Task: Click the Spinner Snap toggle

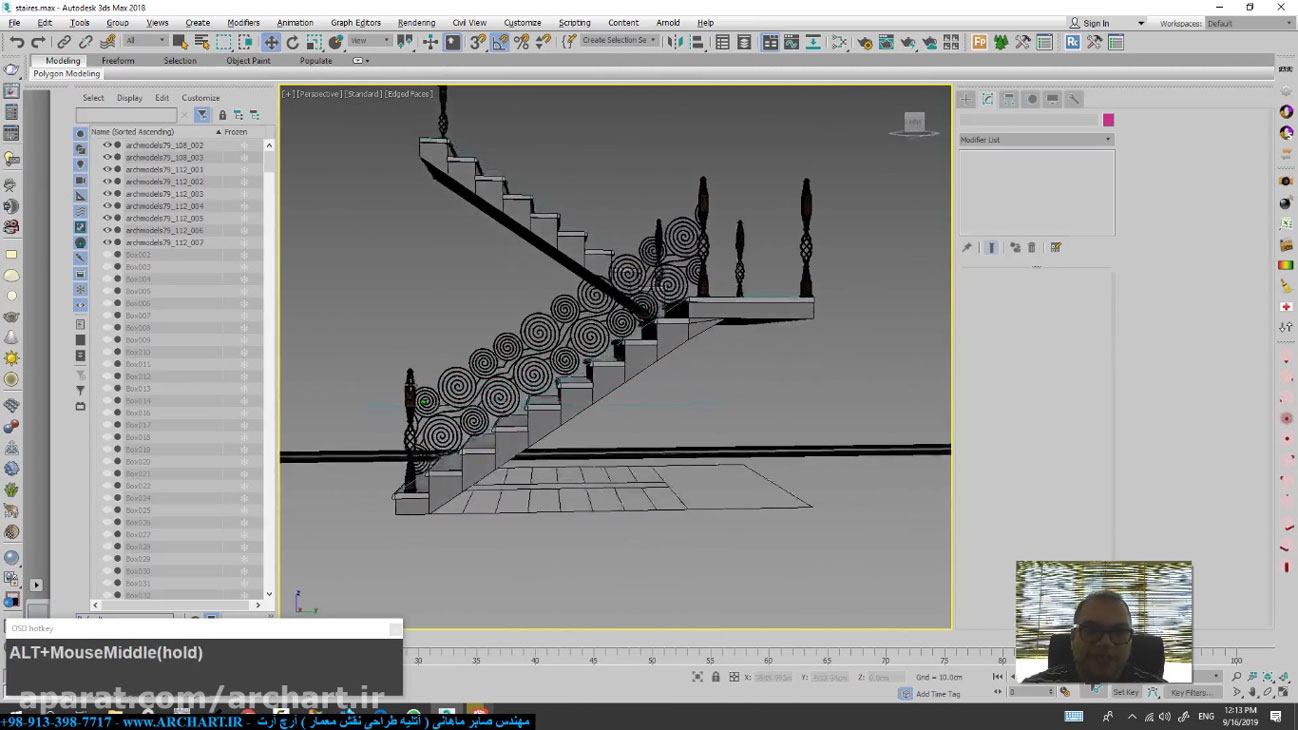Action: click(x=544, y=42)
